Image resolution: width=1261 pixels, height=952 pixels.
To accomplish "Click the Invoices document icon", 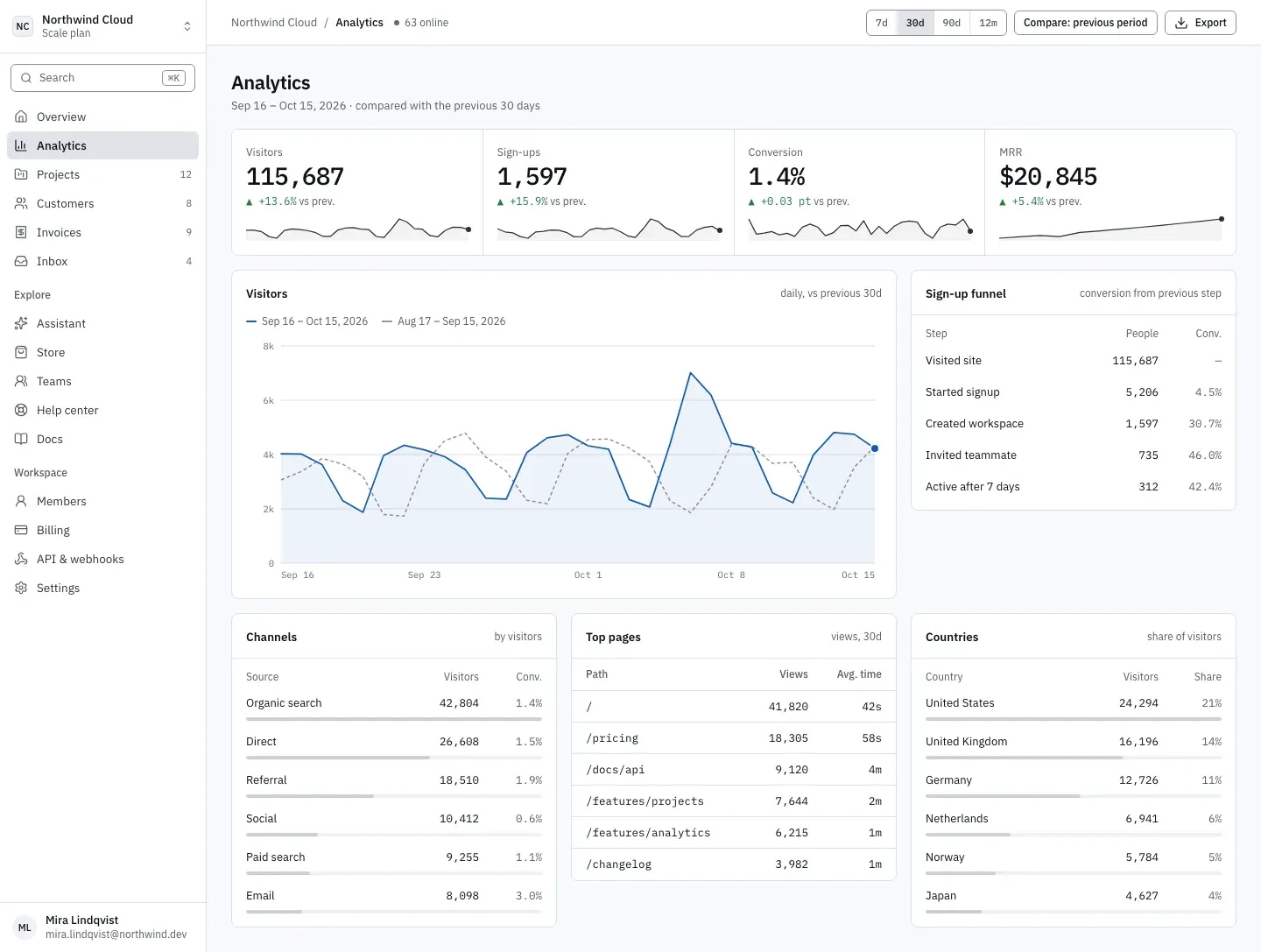I will tap(21, 232).
